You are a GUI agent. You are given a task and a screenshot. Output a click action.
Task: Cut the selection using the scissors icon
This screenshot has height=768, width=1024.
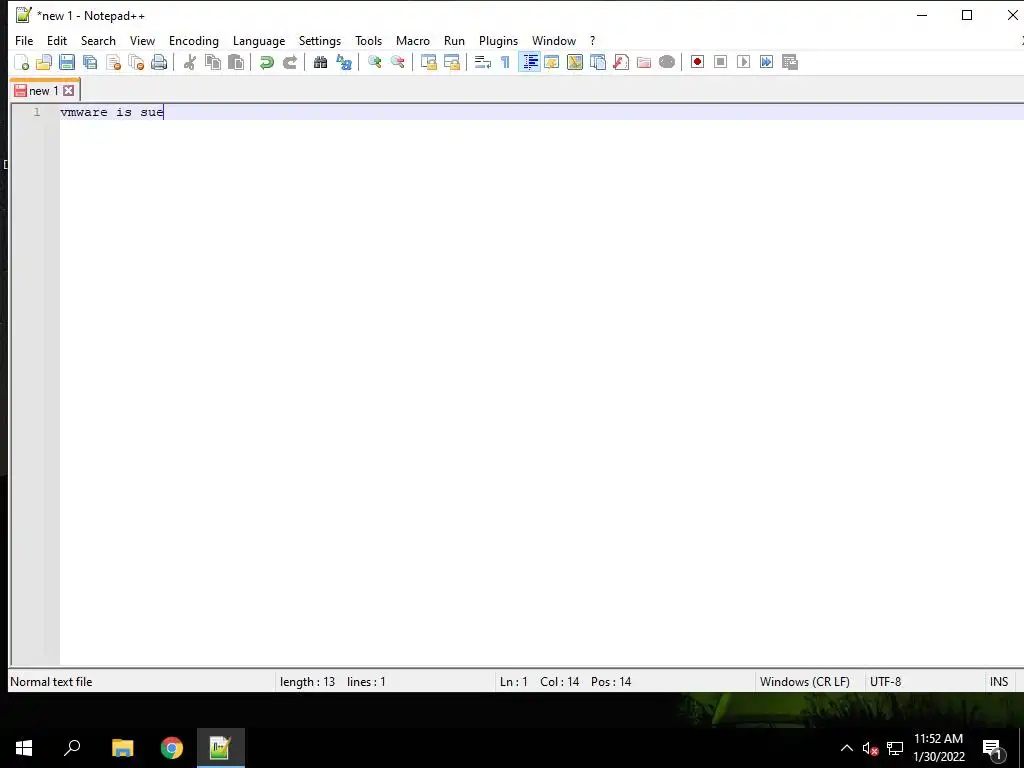[x=190, y=62]
